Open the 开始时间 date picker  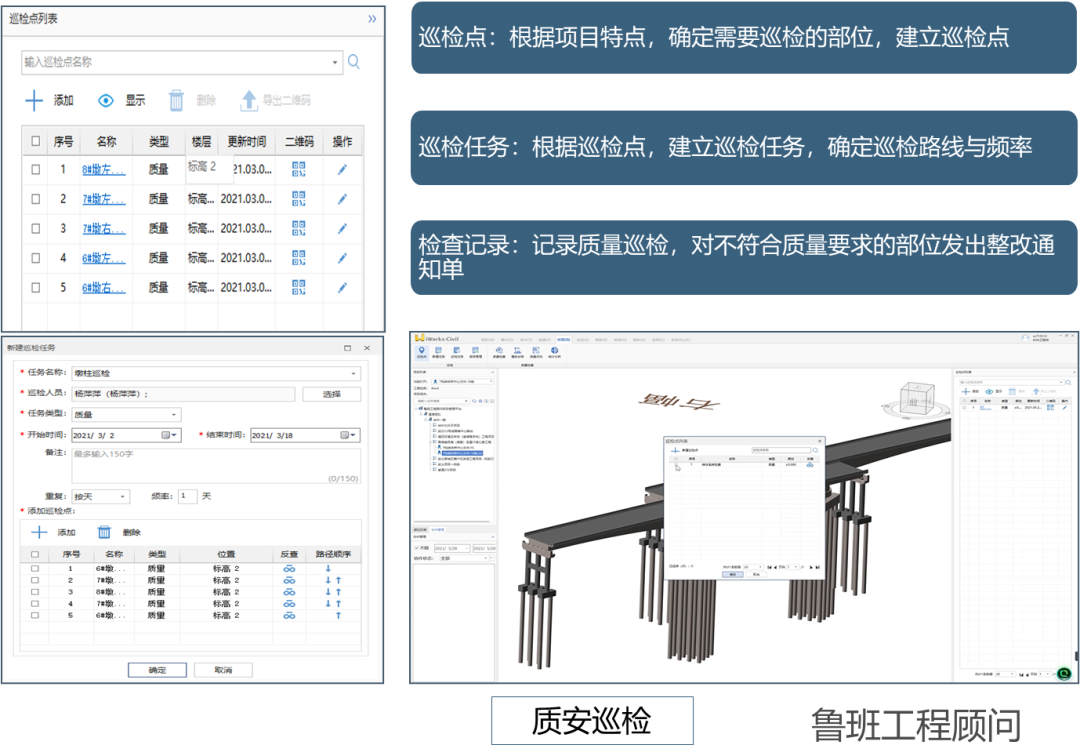tap(169, 435)
